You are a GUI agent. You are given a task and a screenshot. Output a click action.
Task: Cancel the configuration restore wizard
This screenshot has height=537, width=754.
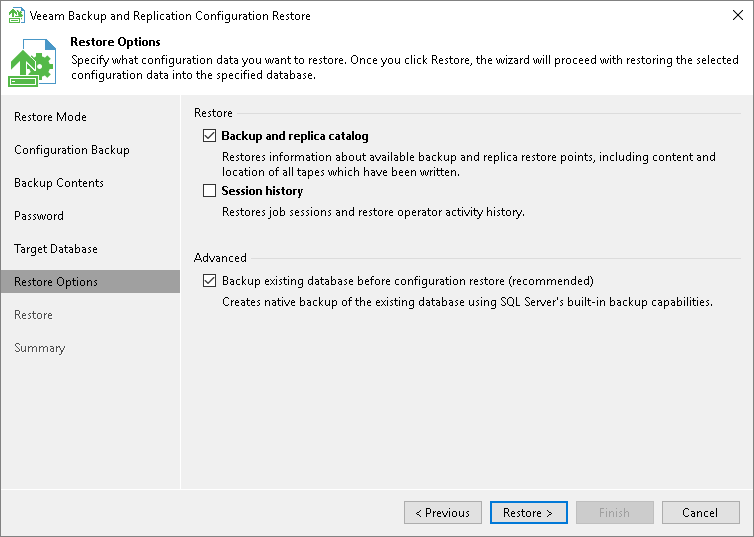[700, 512]
